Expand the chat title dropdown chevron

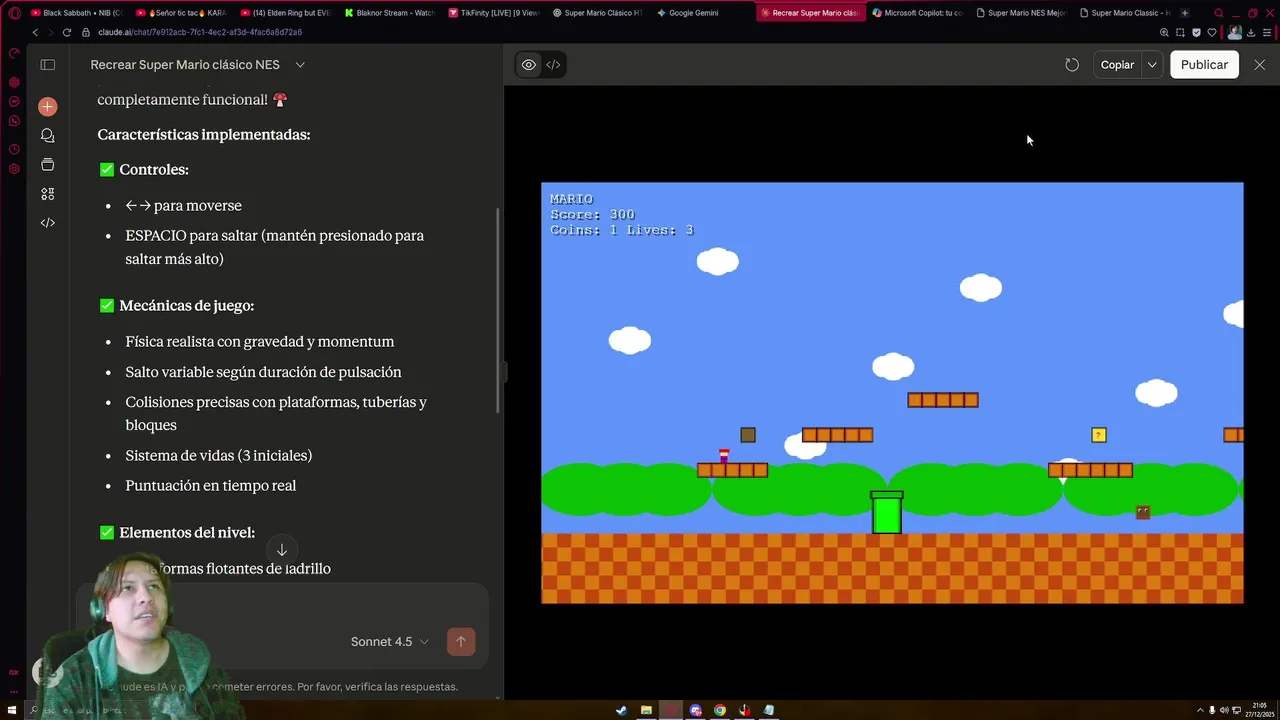300,65
